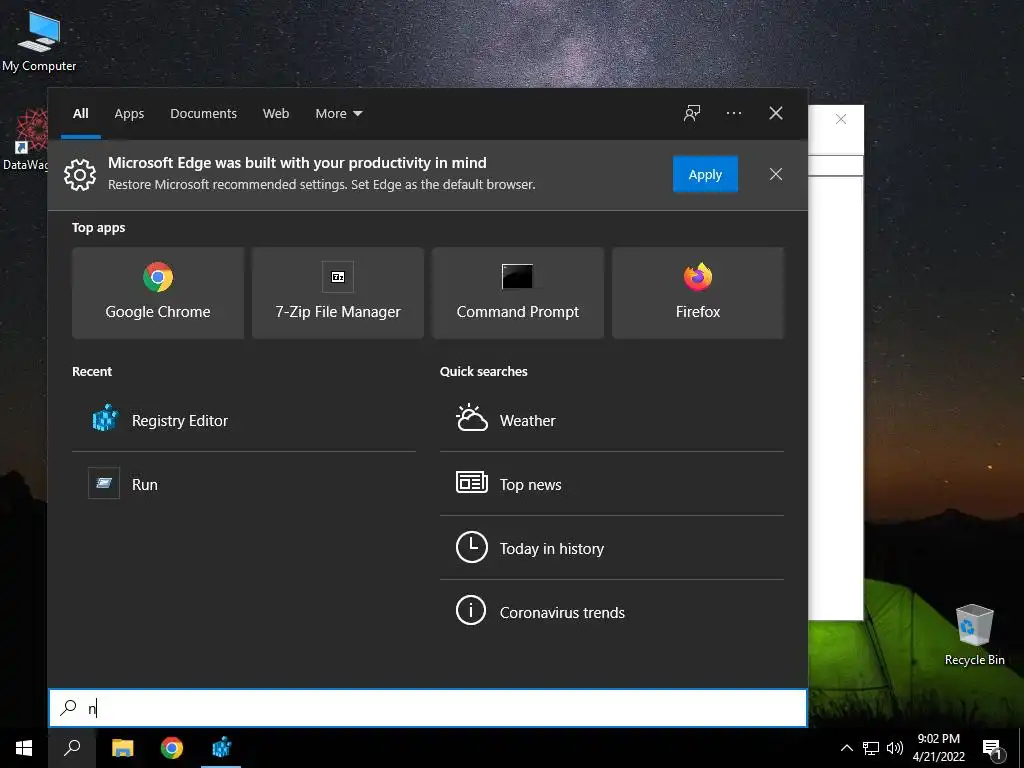Search Weather quick search
The image size is (1024, 768).
click(612, 420)
